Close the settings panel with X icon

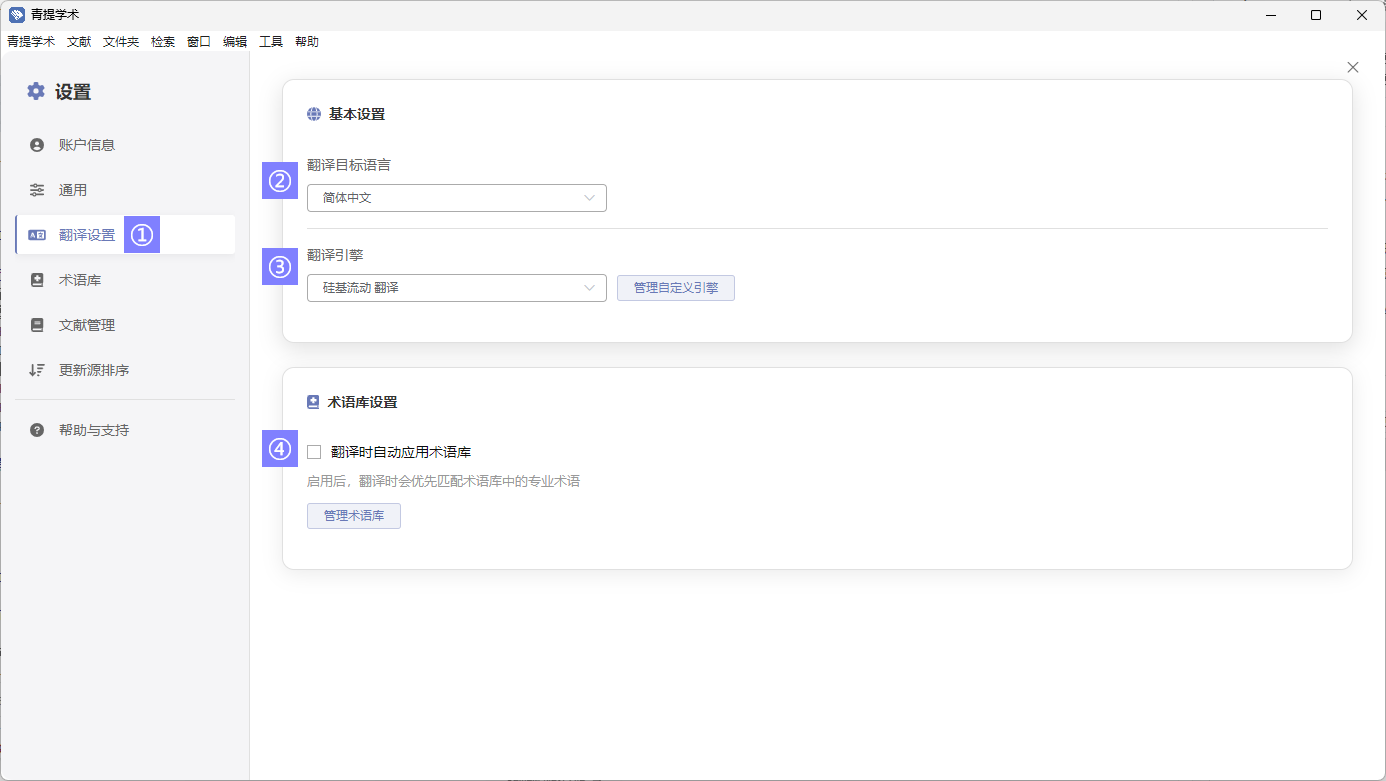pyautogui.click(x=1353, y=67)
